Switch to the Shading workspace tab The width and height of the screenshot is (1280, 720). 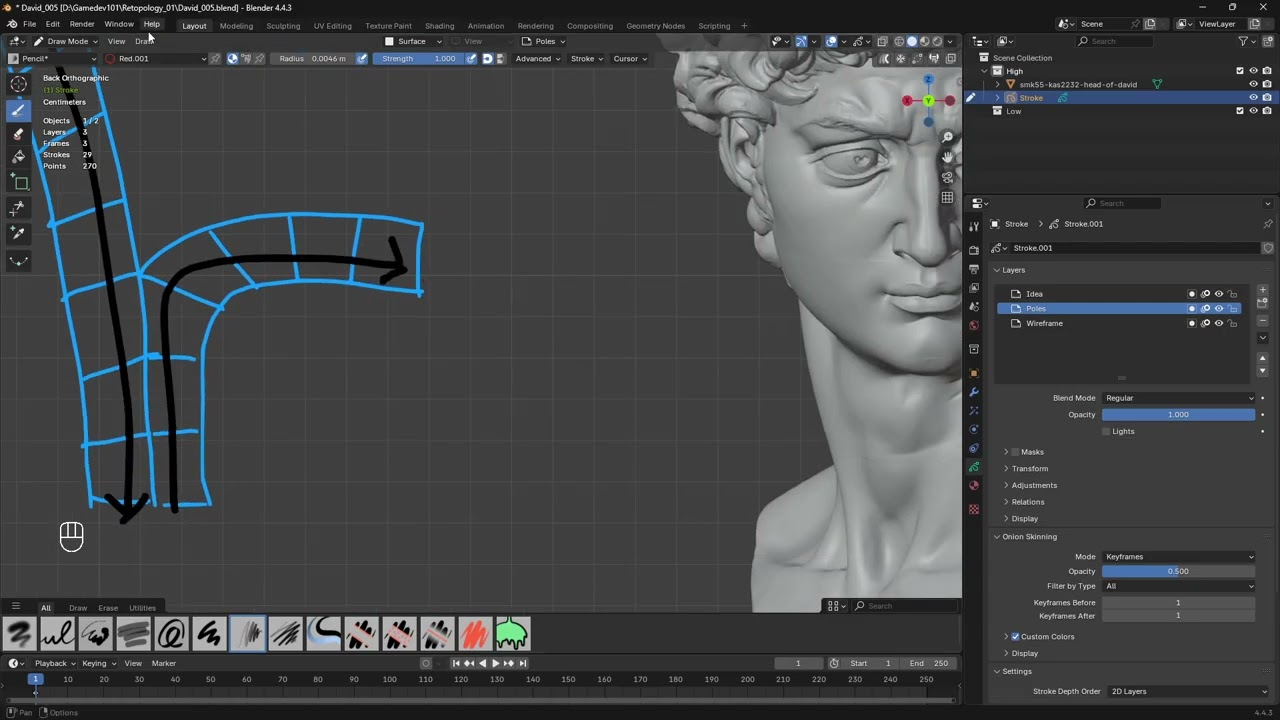439,26
